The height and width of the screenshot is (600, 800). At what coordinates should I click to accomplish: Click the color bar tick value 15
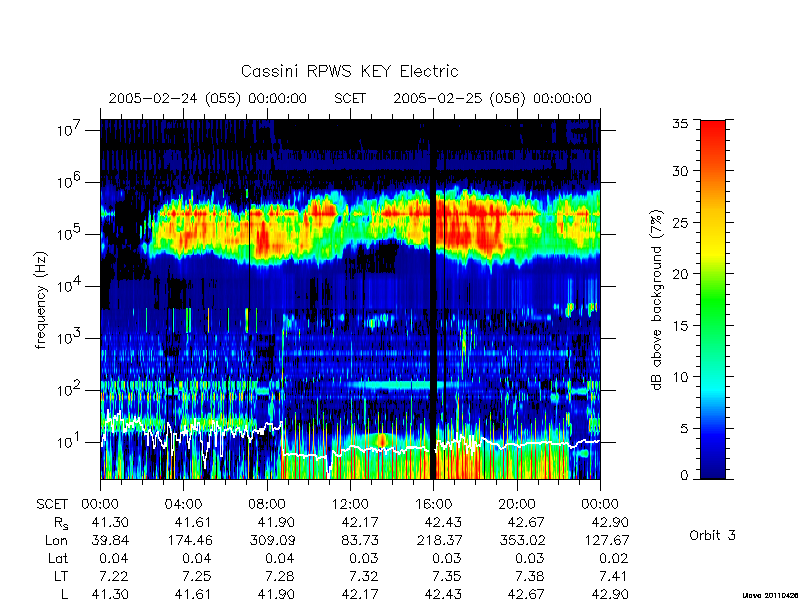(x=681, y=326)
